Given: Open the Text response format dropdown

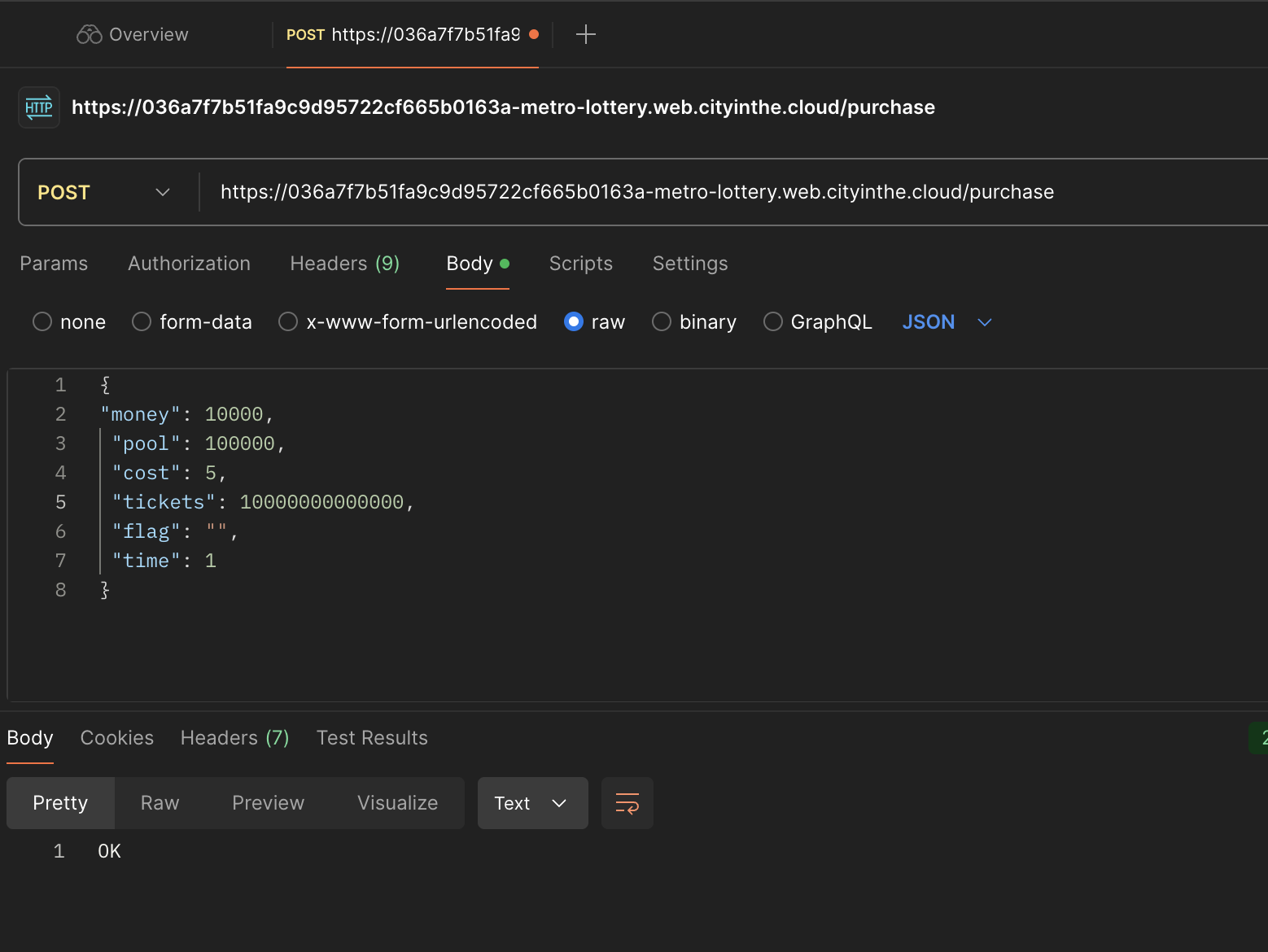Looking at the screenshot, I should [x=531, y=803].
